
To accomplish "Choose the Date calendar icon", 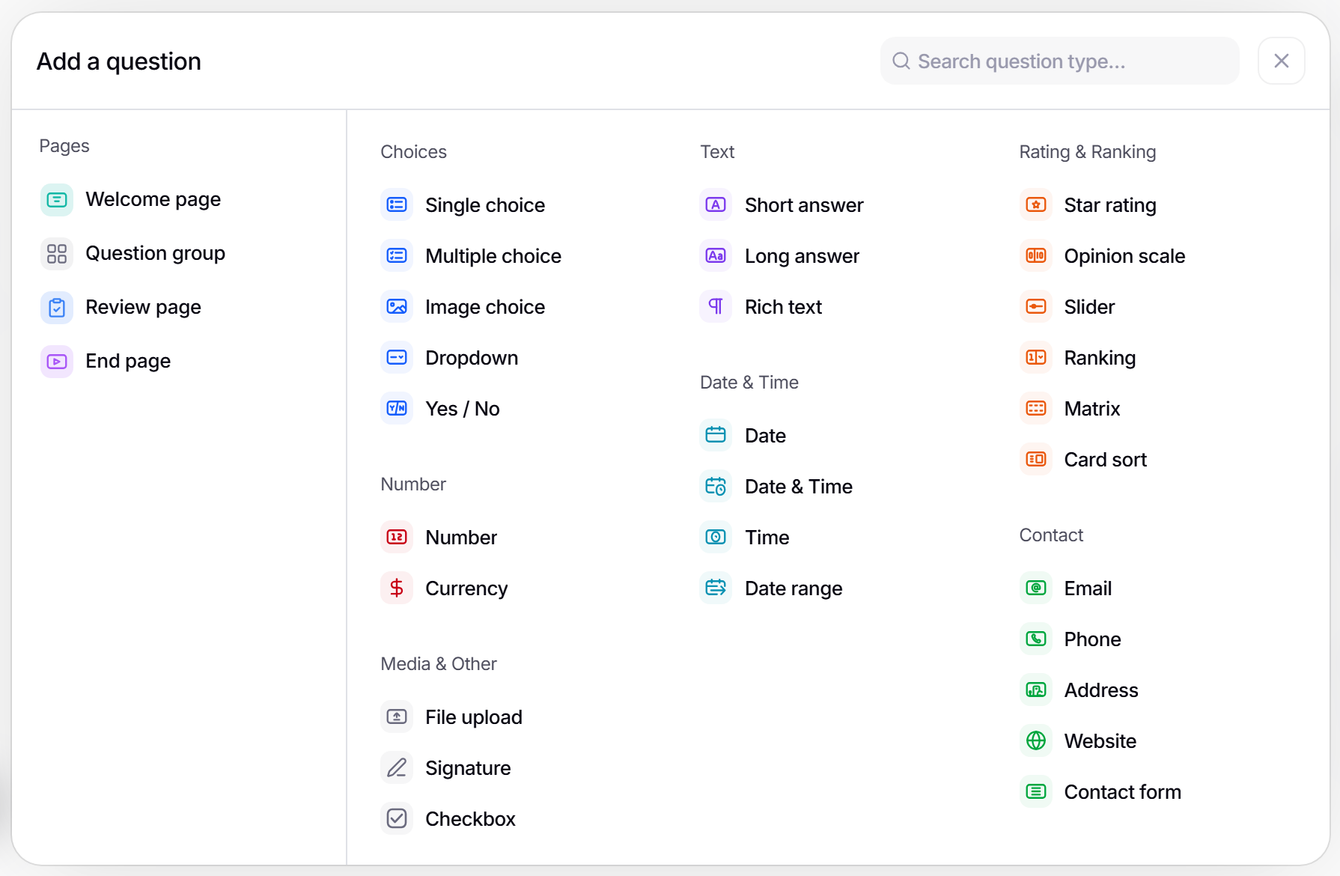I will (716, 435).
